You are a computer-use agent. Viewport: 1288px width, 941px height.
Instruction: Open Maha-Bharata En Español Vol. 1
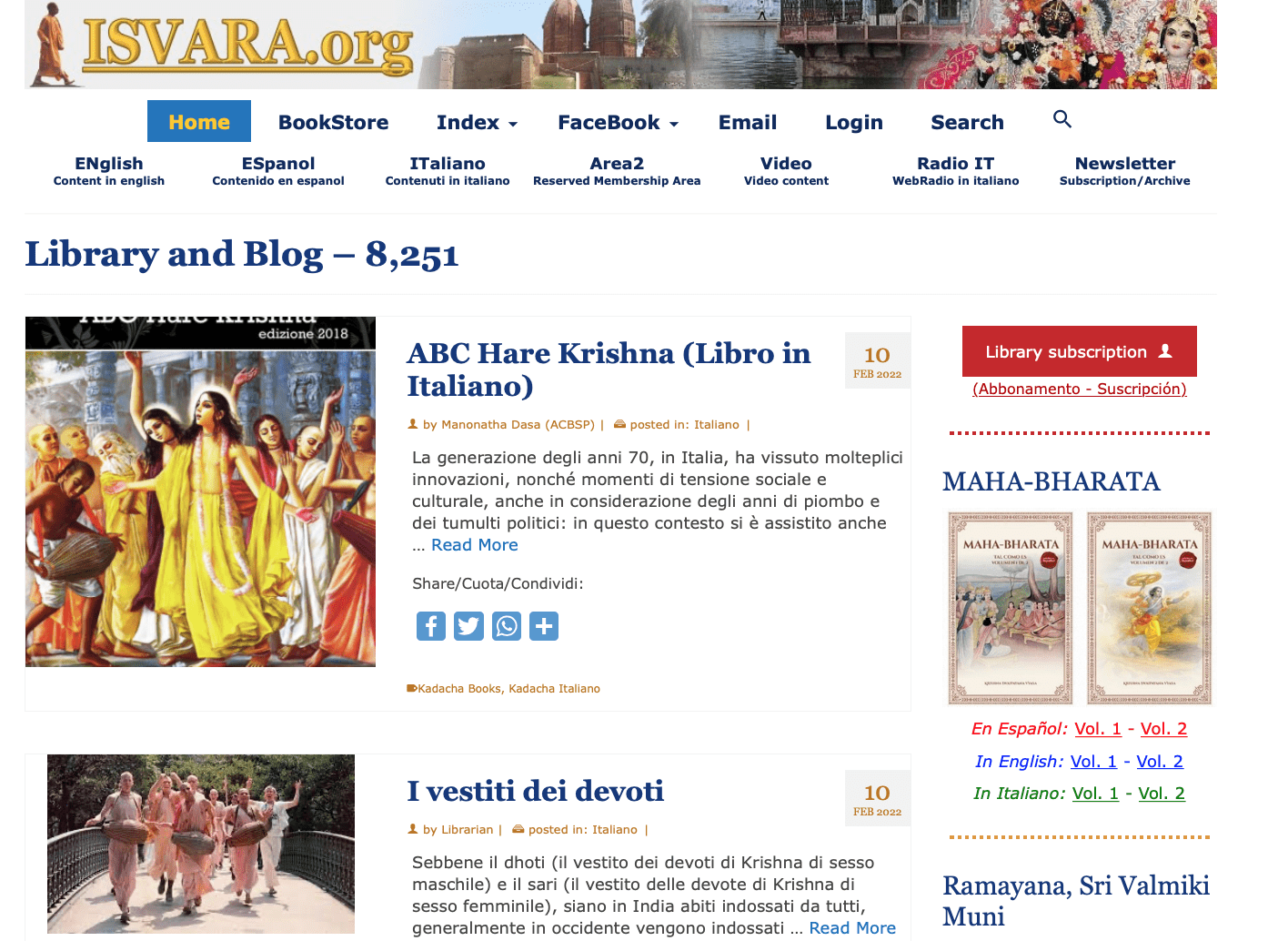point(1098,729)
